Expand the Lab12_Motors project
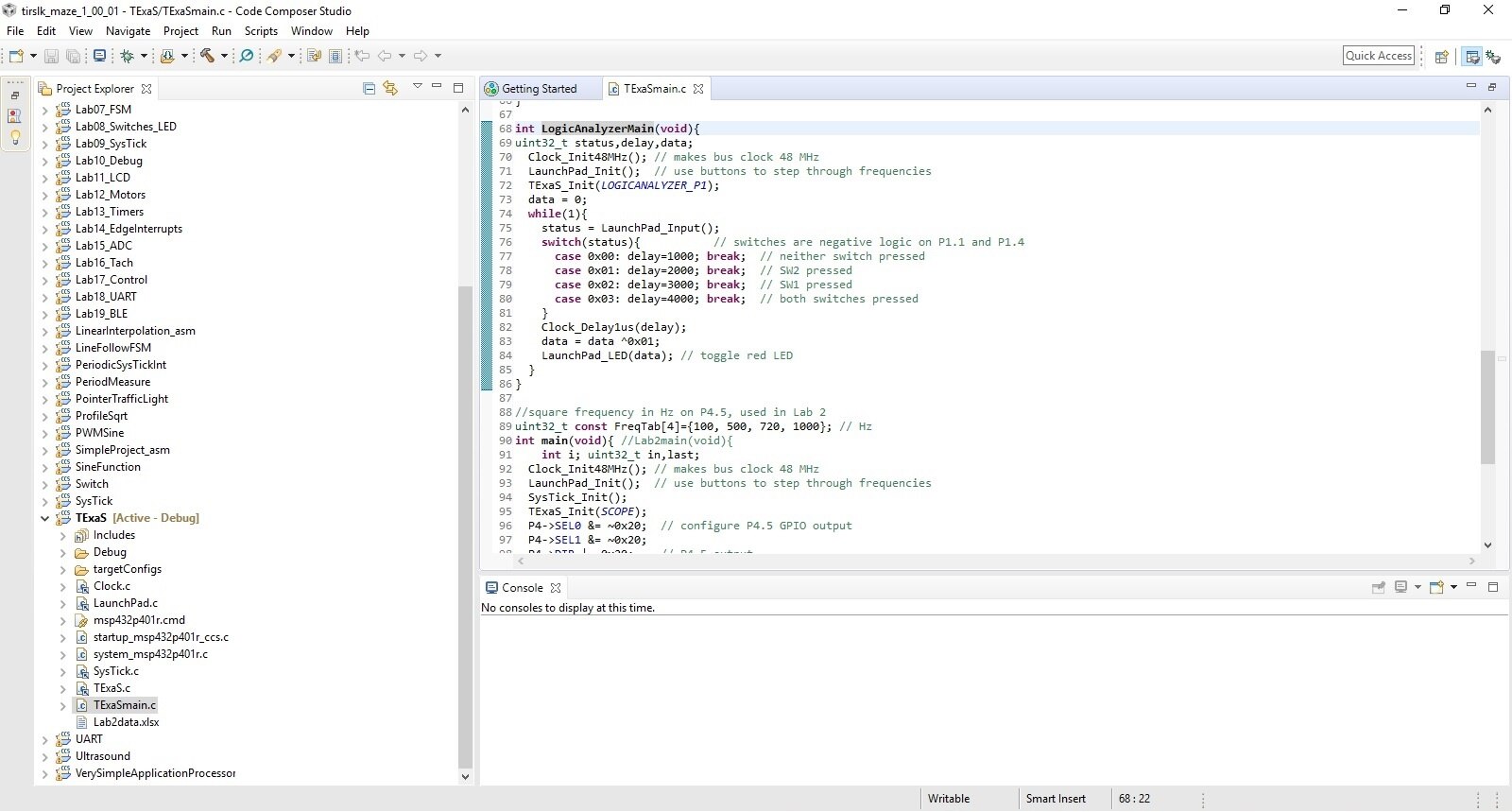 [x=44, y=195]
